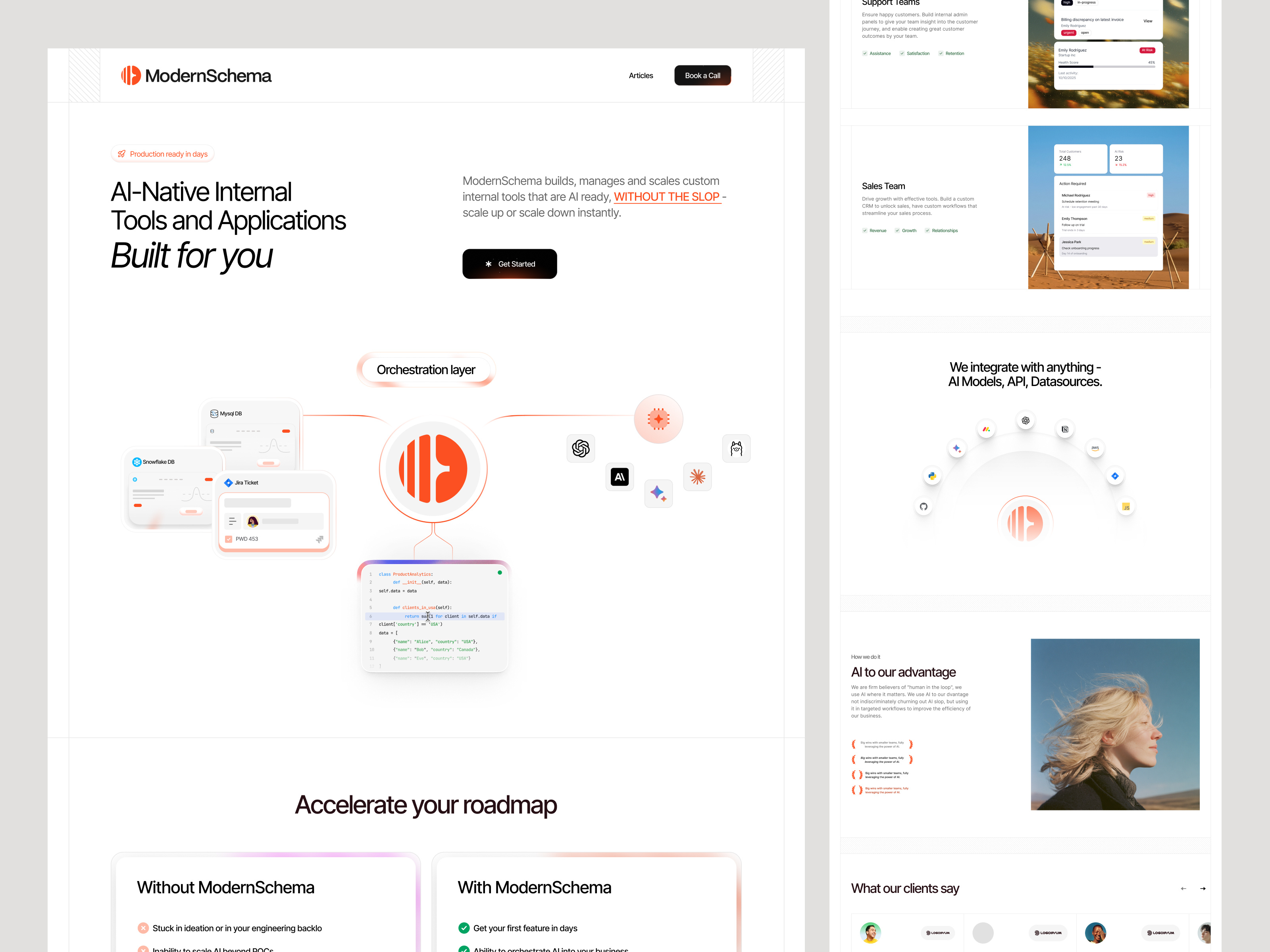Click the avatar in the Jira Ticket card

point(253,522)
